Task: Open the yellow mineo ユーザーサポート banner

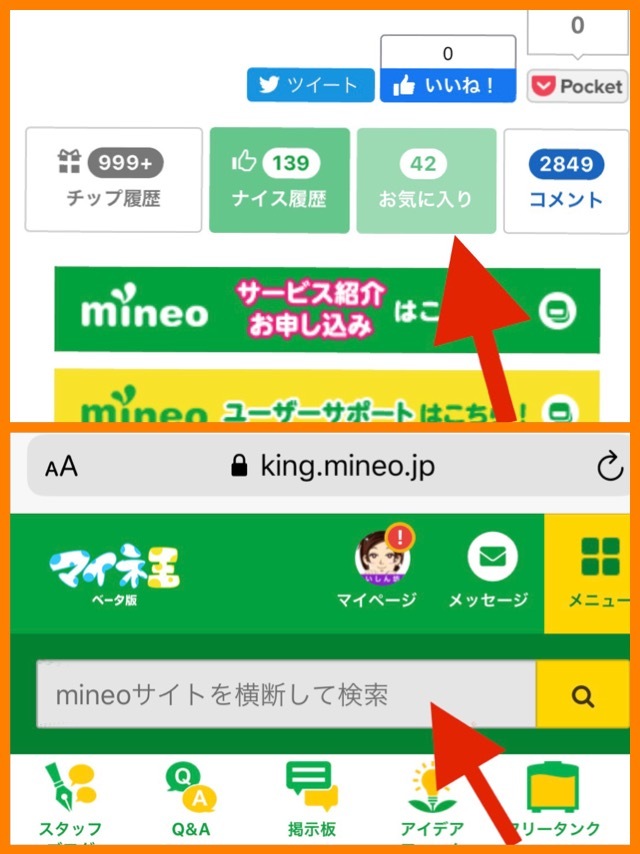Action: tap(327, 396)
